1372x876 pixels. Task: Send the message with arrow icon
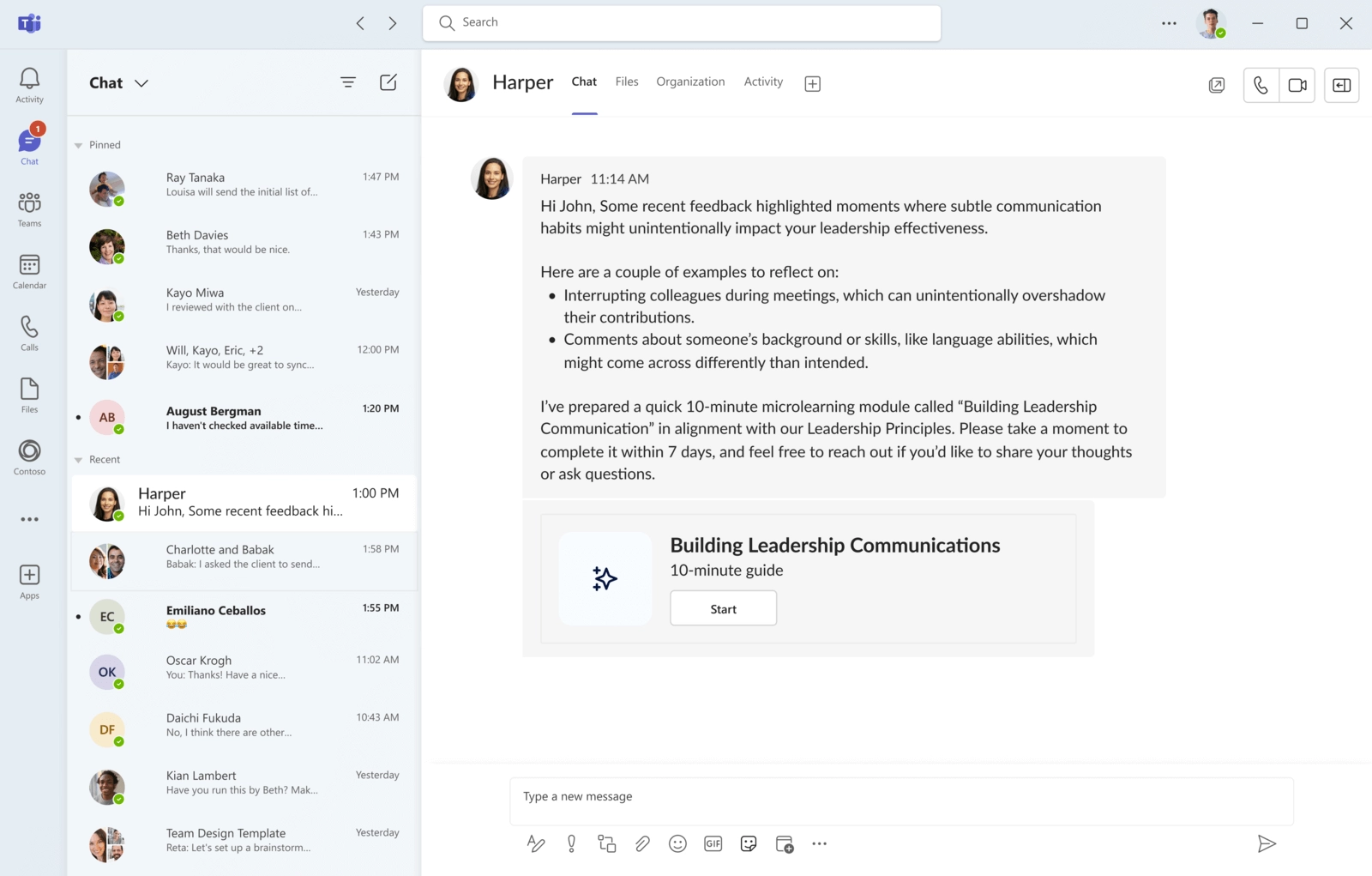(x=1266, y=844)
